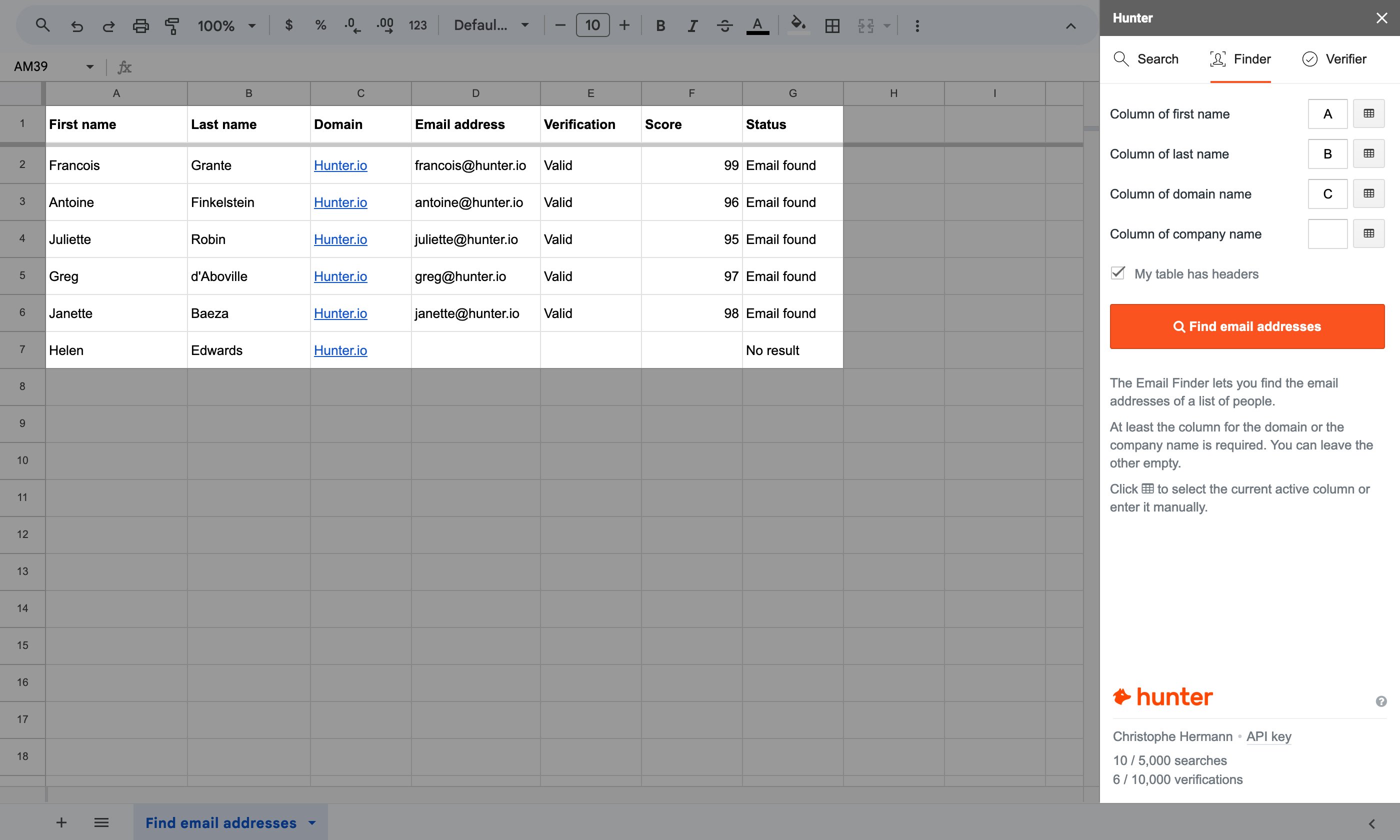The height and width of the screenshot is (840, 1400).
Task: Click the empty company name column field
Action: [x=1327, y=234]
